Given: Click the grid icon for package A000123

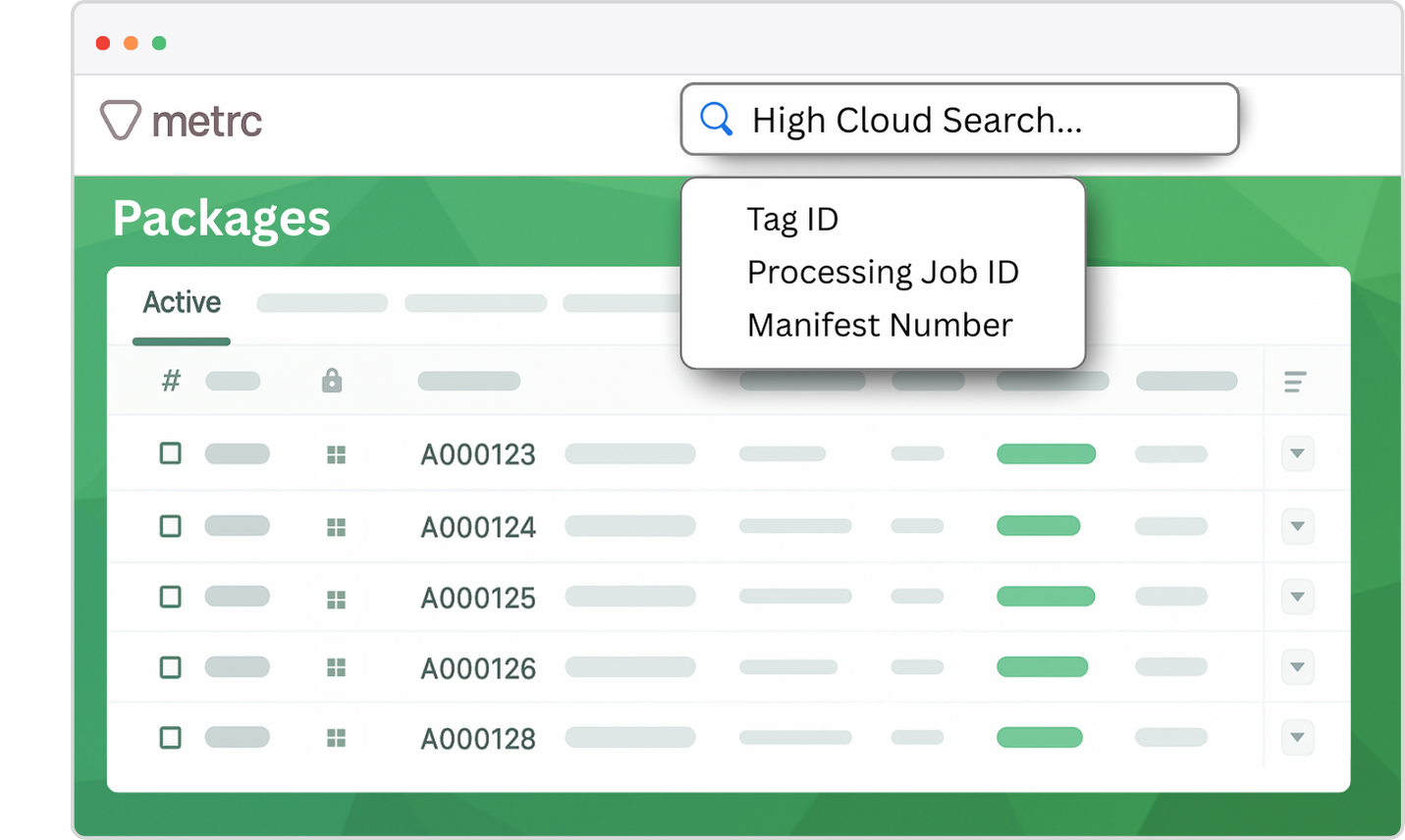Looking at the screenshot, I should pos(336,454).
